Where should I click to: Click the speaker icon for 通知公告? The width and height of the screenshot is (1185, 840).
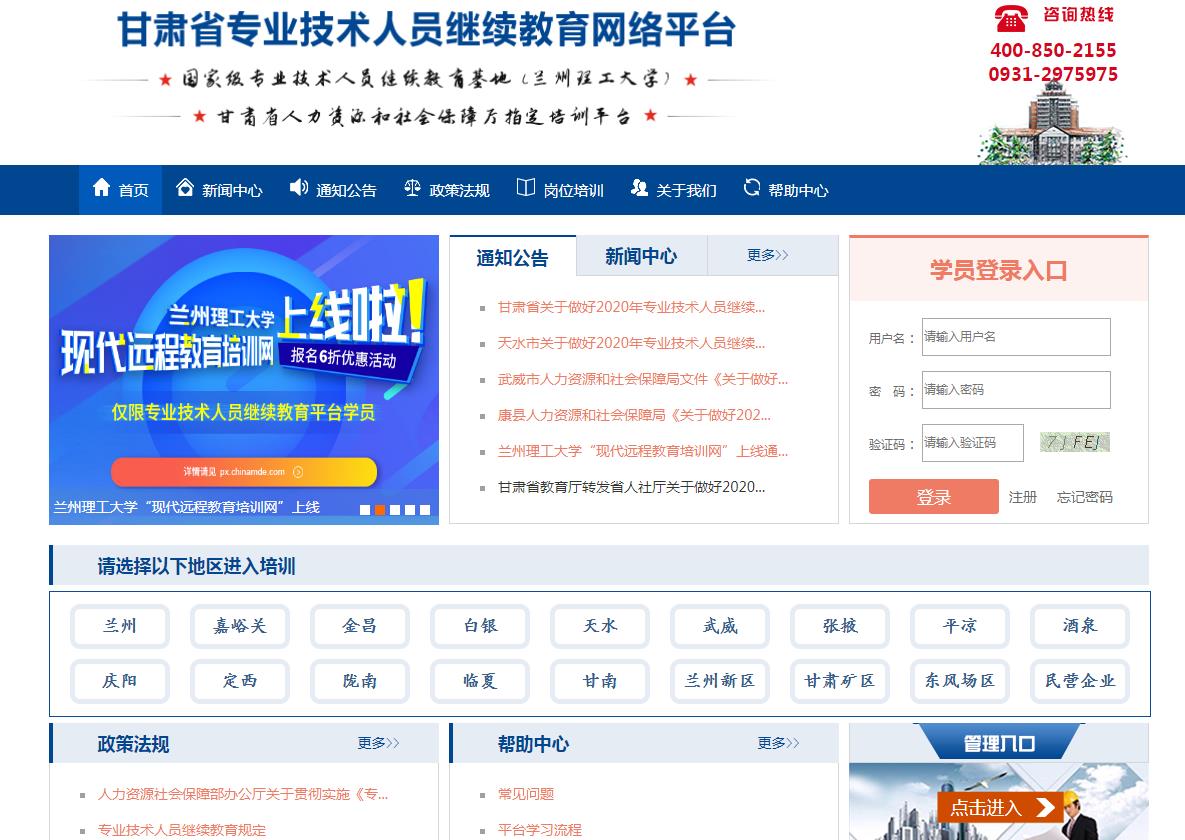[299, 188]
